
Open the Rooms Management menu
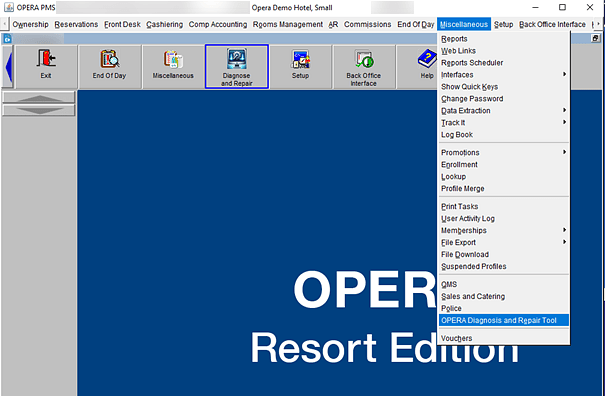tap(288, 24)
